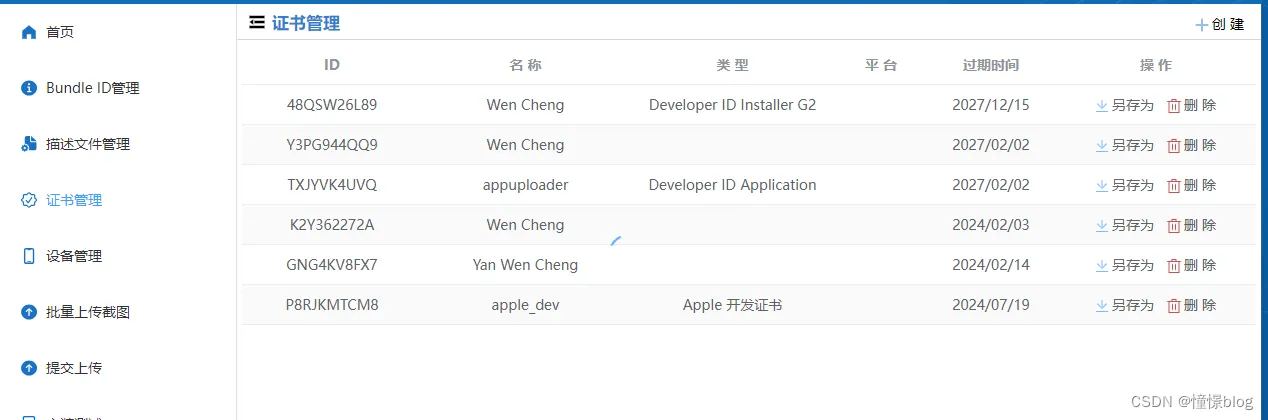Click 另存为 for Yan Wen Cheng certificate
Screen dimensions: 1268x420
pyautogui.click(x=1133, y=265)
